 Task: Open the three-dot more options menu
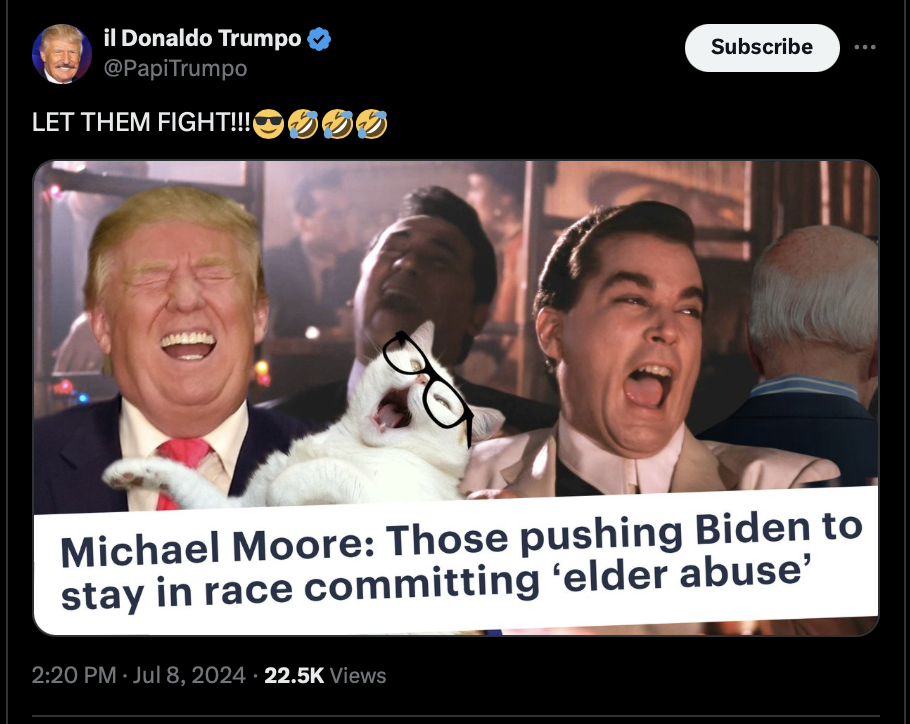[865, 47]
